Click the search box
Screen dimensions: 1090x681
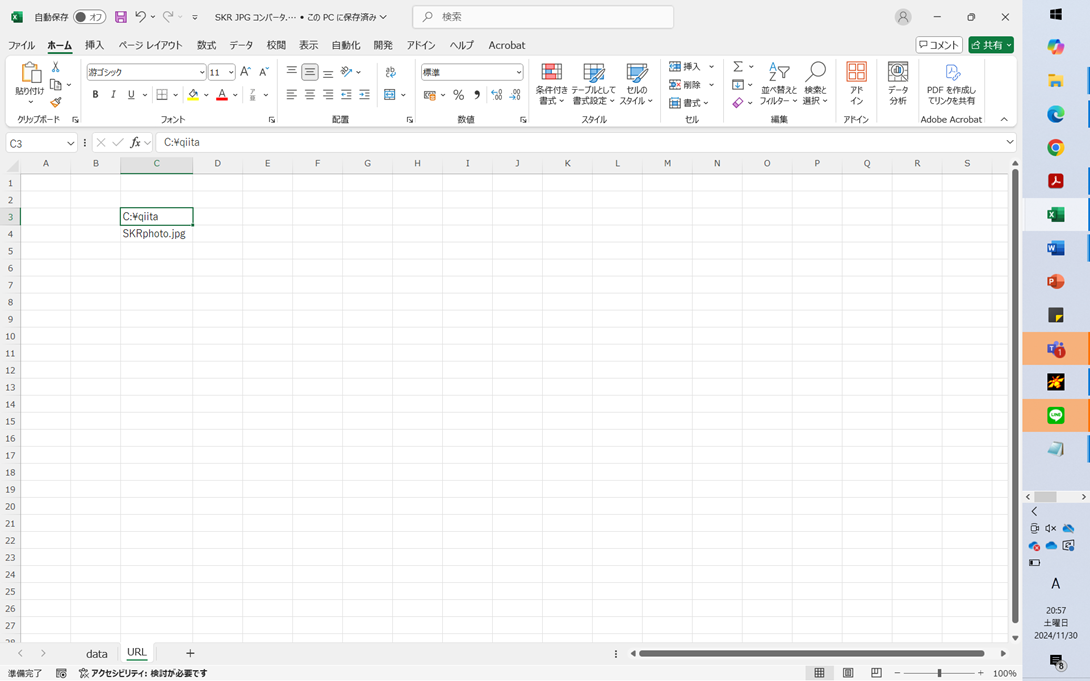[543, 17]
